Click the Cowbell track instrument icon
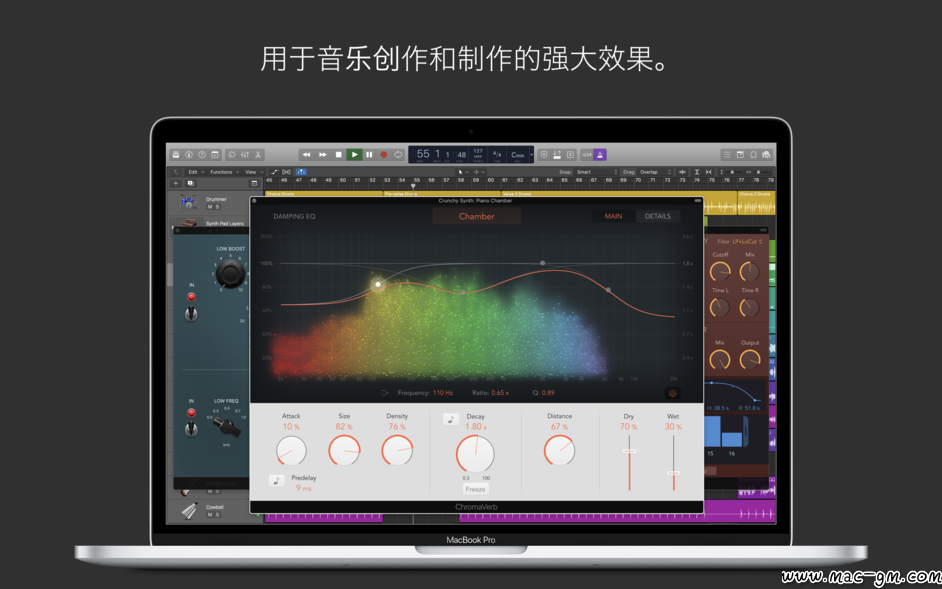Viewport: 942px width, 589px height. coord(189,510)
